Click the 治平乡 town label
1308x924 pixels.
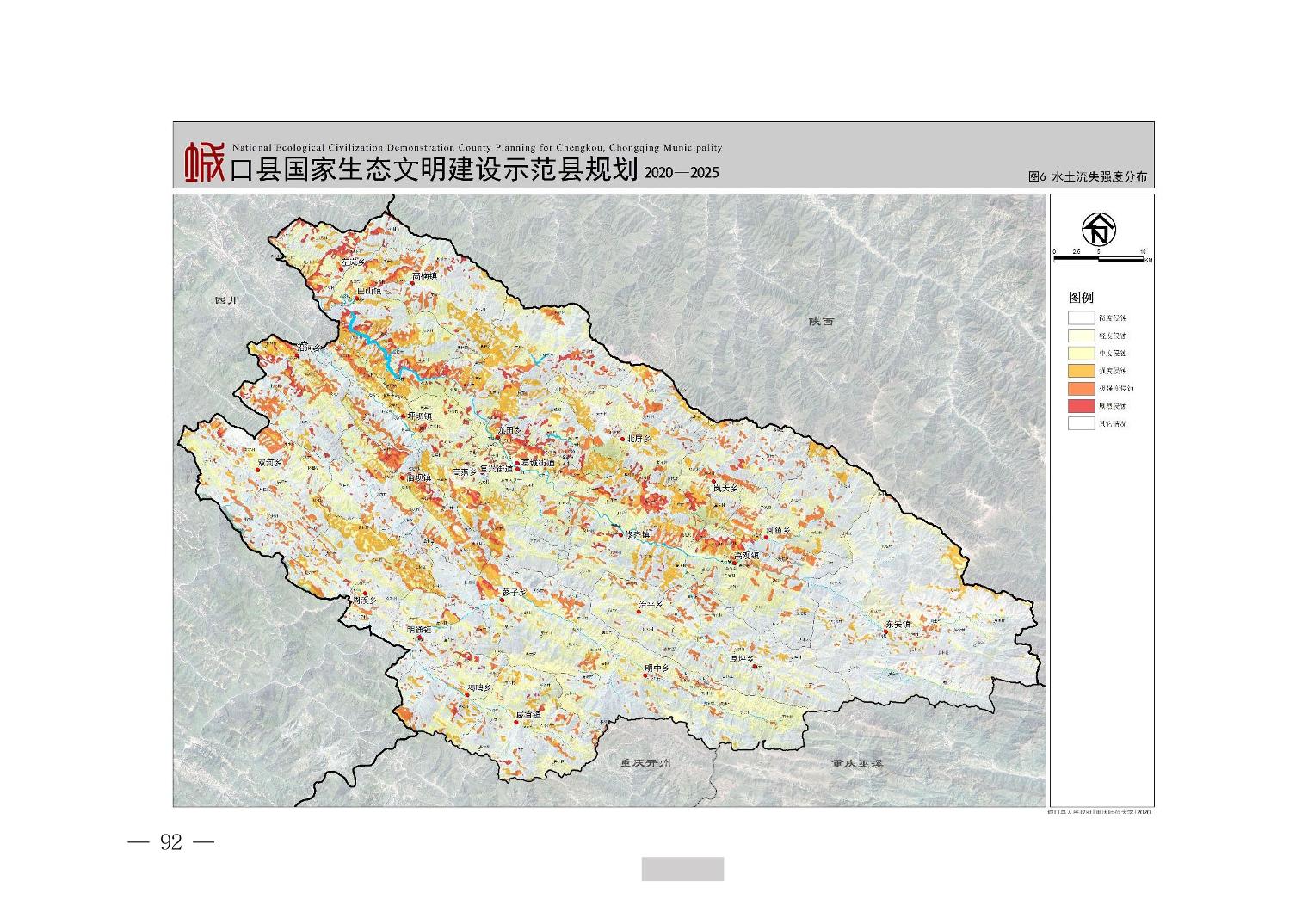click(x=650, y=605)
